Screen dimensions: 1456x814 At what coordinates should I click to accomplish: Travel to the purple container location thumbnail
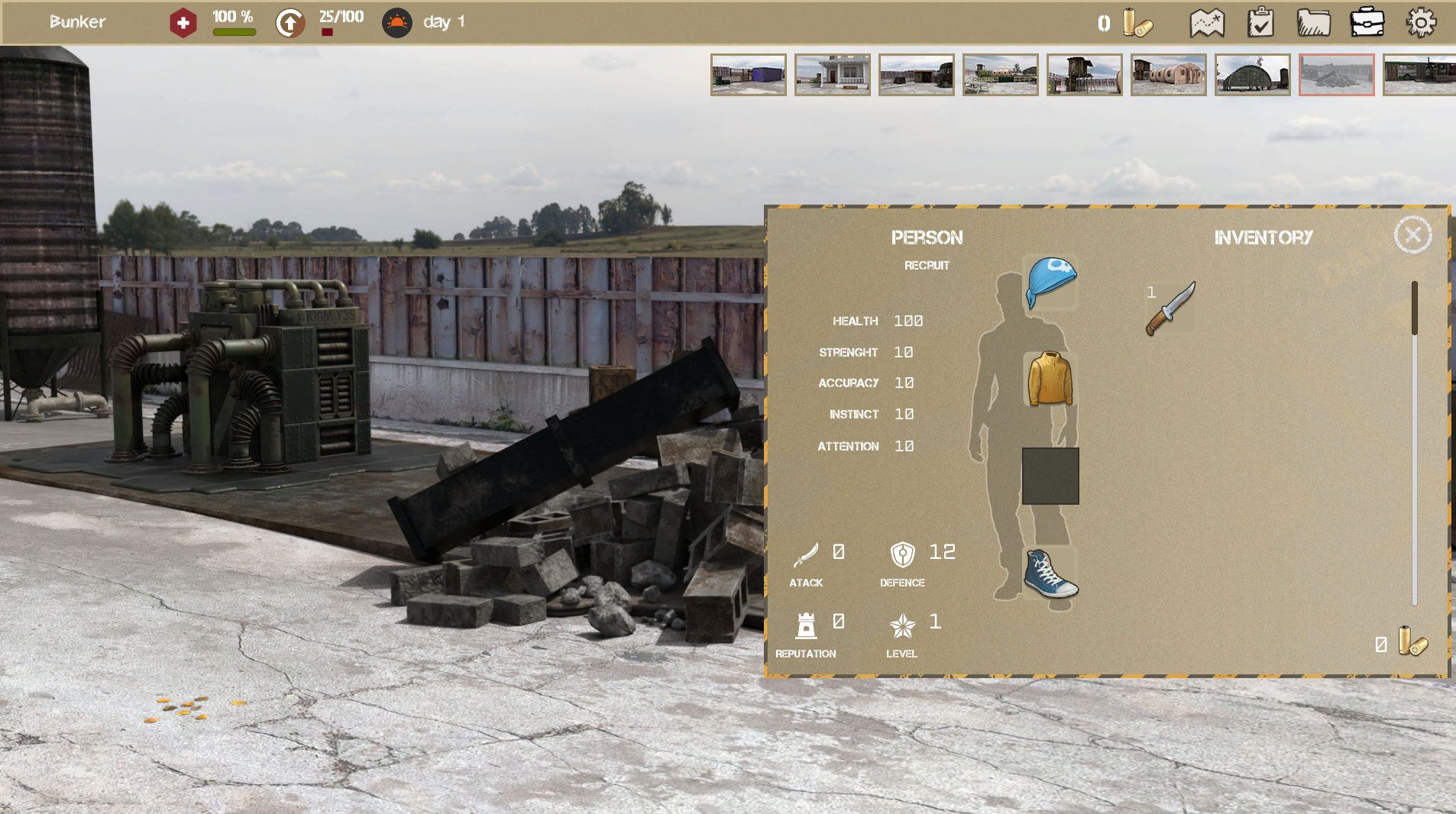tap(749, 75)
